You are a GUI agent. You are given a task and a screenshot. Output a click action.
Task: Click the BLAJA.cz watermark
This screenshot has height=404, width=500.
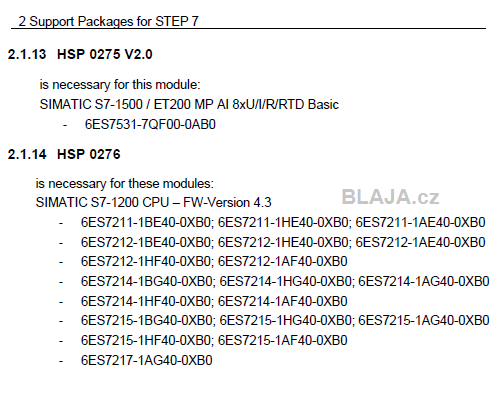pos(390,197)
